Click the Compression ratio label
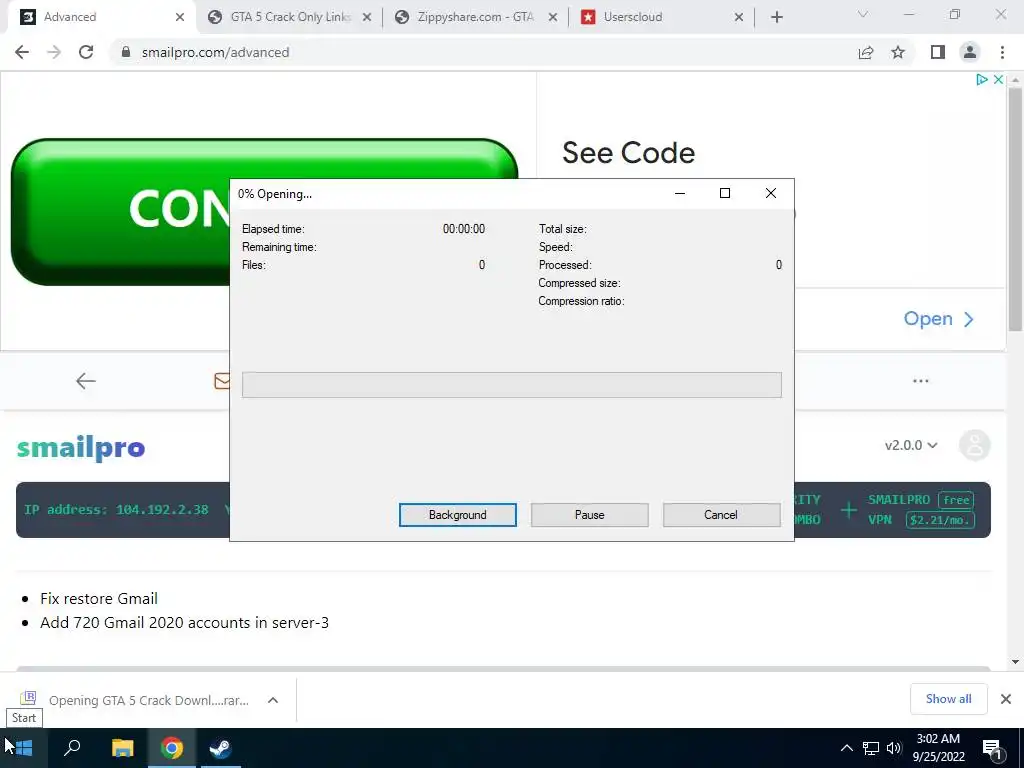The width and height of the screenshot is (1024, 768). [581, 301]
